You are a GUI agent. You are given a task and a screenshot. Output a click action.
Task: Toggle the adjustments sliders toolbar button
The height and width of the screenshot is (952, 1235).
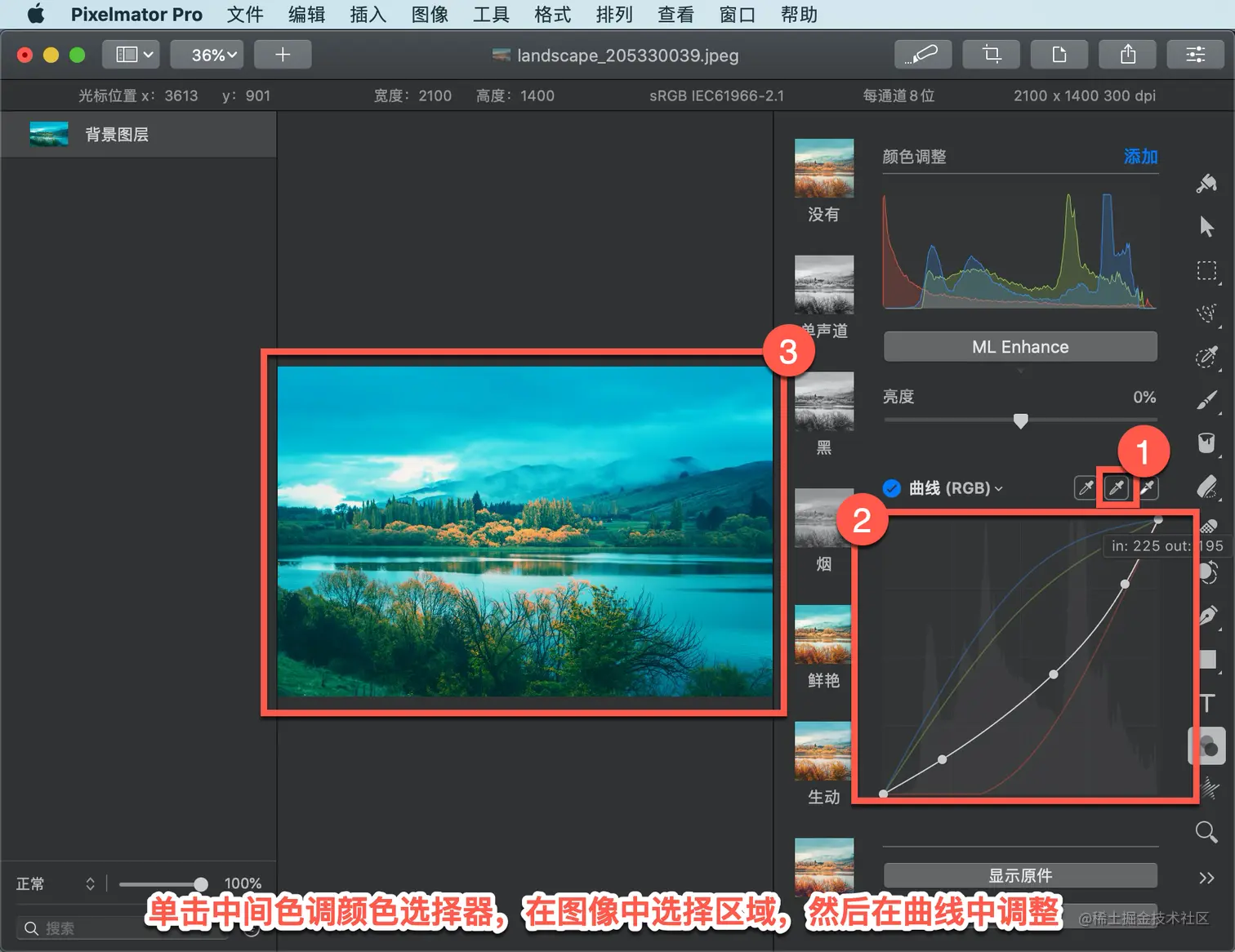coord(1196,55)
